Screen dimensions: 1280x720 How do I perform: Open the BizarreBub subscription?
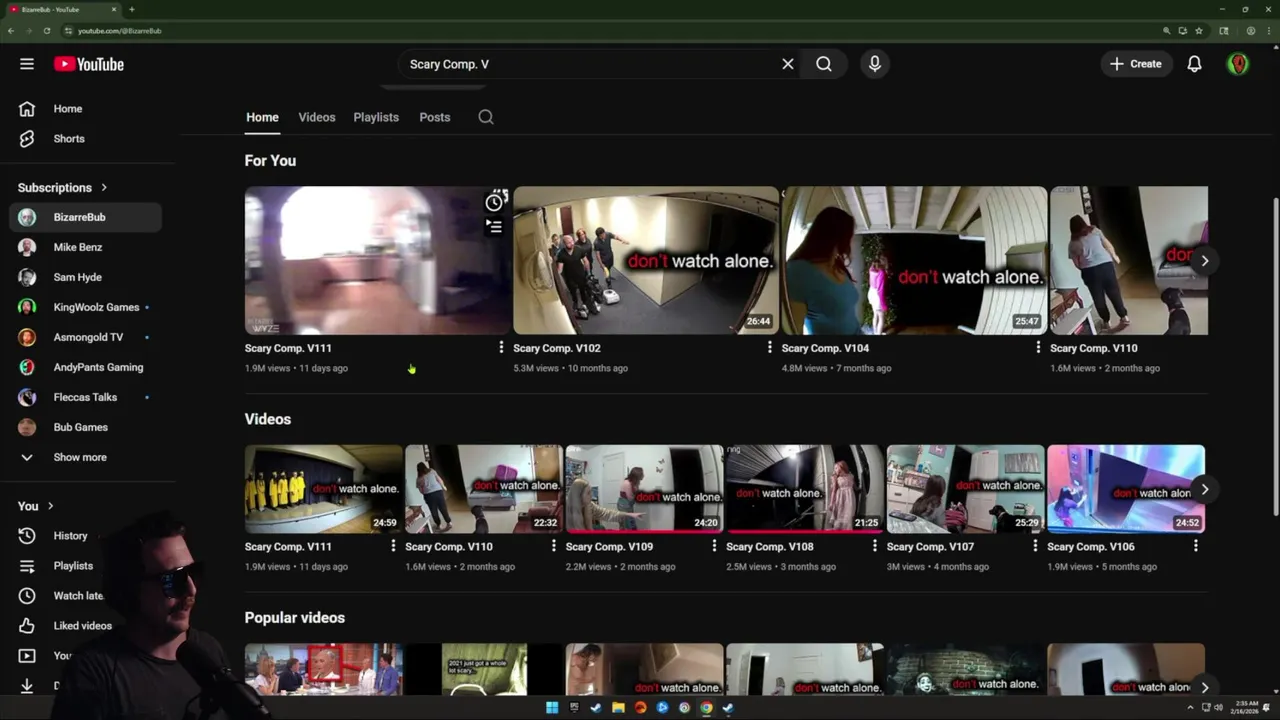85,217
